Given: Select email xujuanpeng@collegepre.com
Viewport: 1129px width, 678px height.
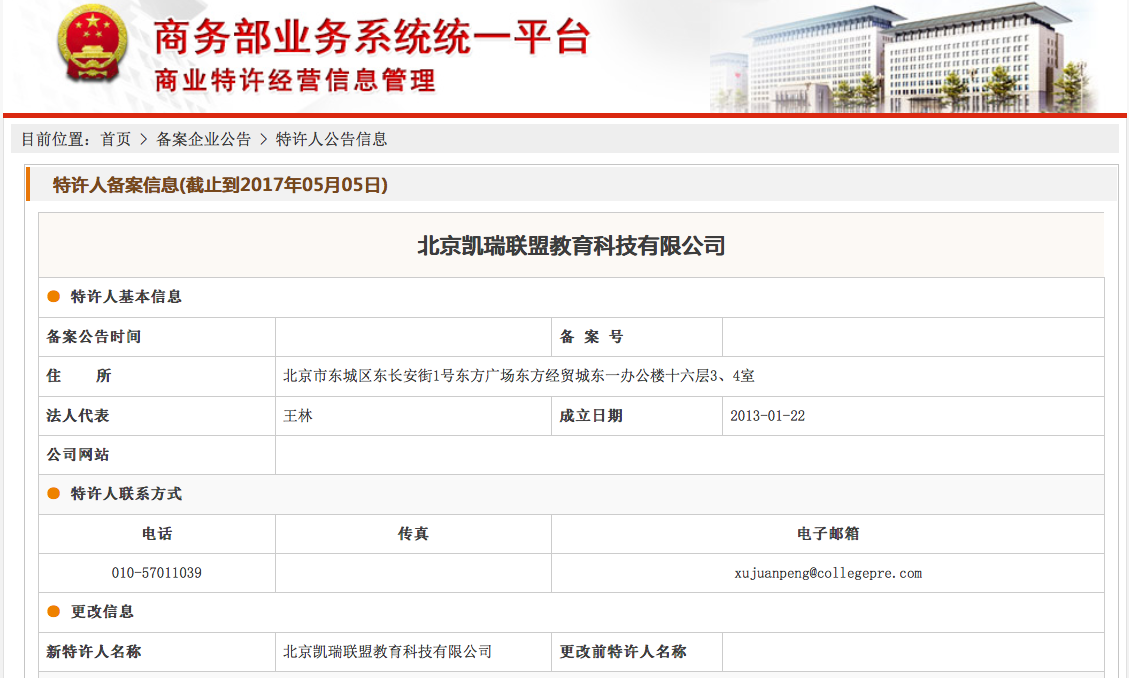Looking at the screenshot, I should pos(828,574).
